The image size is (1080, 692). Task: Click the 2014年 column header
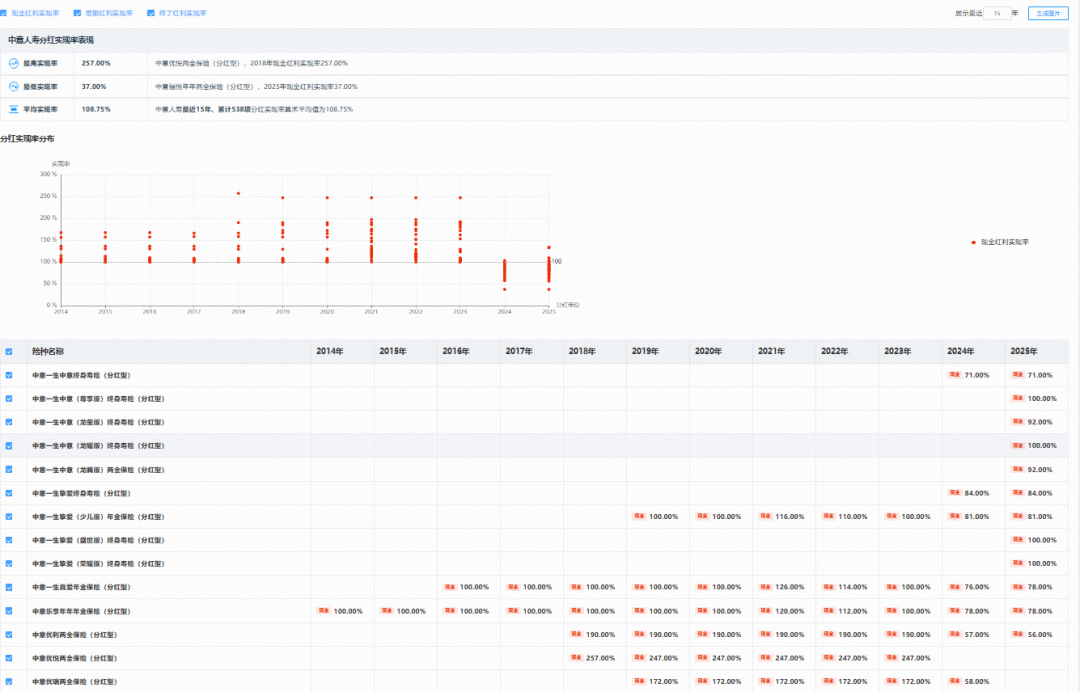tap(329, 351)
